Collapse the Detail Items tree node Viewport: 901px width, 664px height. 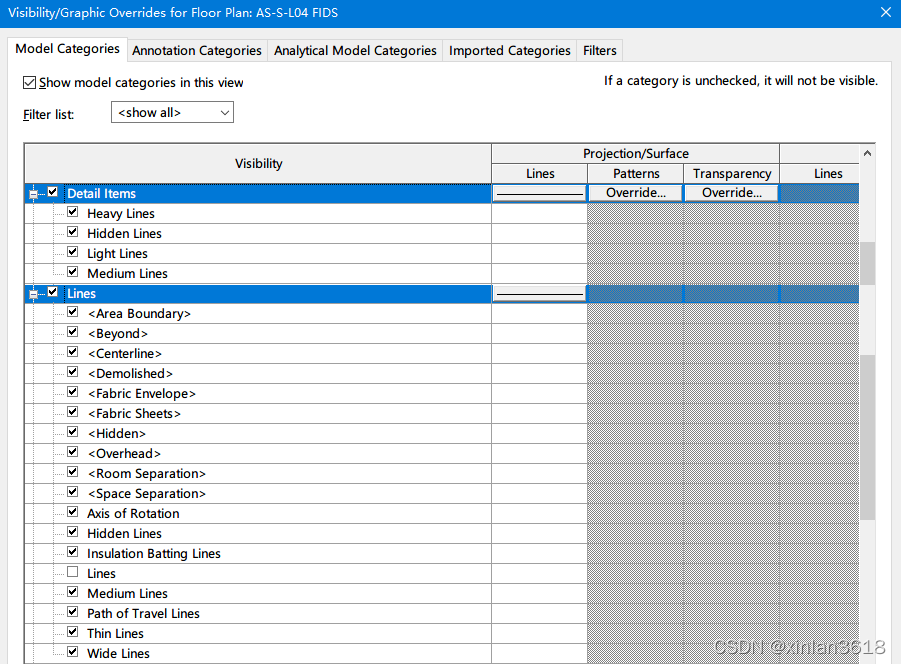(x=33, y=194)
